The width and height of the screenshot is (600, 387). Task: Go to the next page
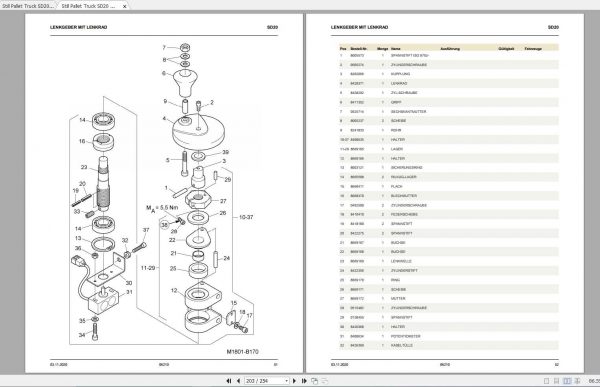pyautogui.click(x=294, y=381)
